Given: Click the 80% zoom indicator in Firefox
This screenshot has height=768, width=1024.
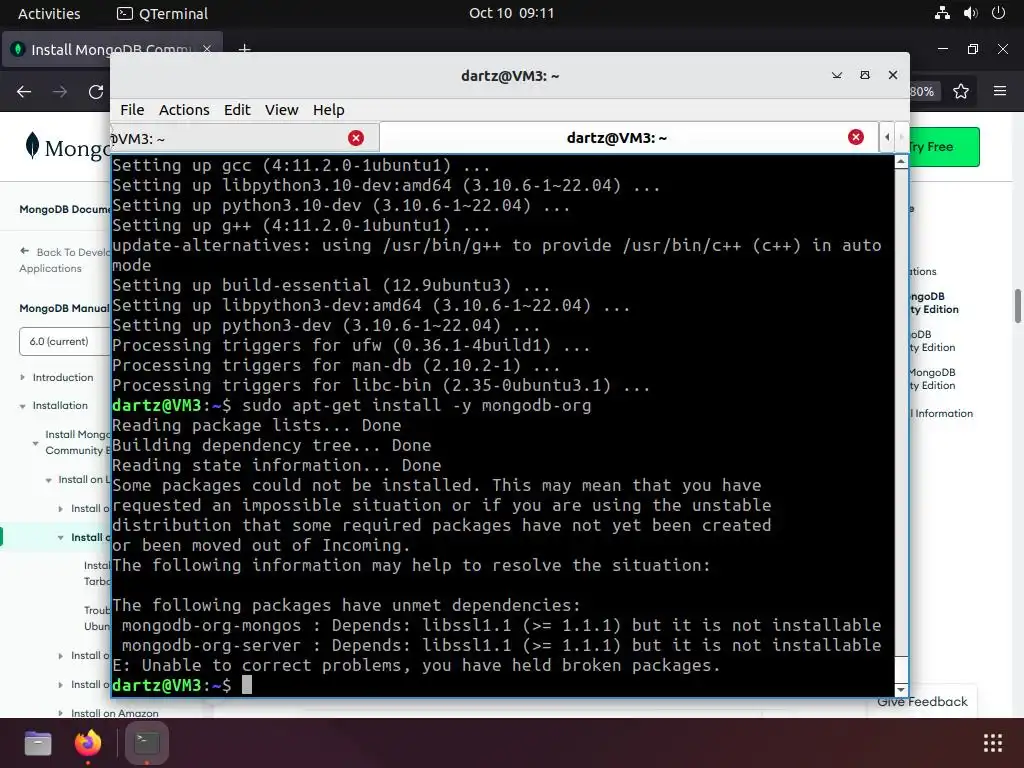Looking at the screenshot, I should click(x=922, y=91).
